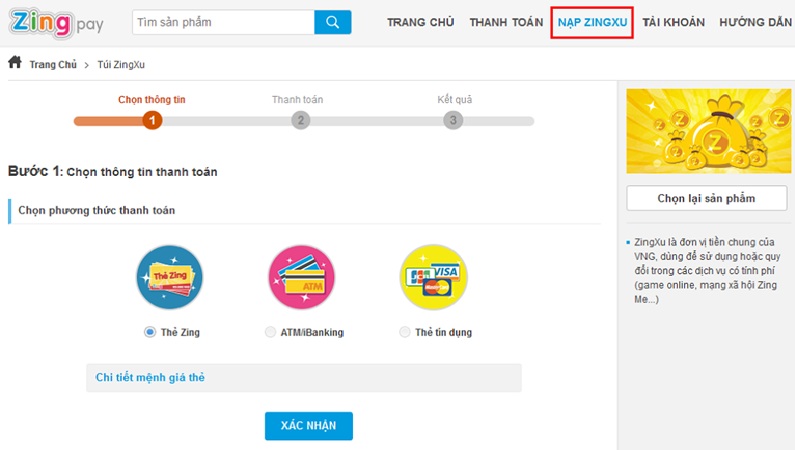Screen dimensions: 795x450
Task: Open the Thanh Toán menu item
Action: (x=506, y=22)
